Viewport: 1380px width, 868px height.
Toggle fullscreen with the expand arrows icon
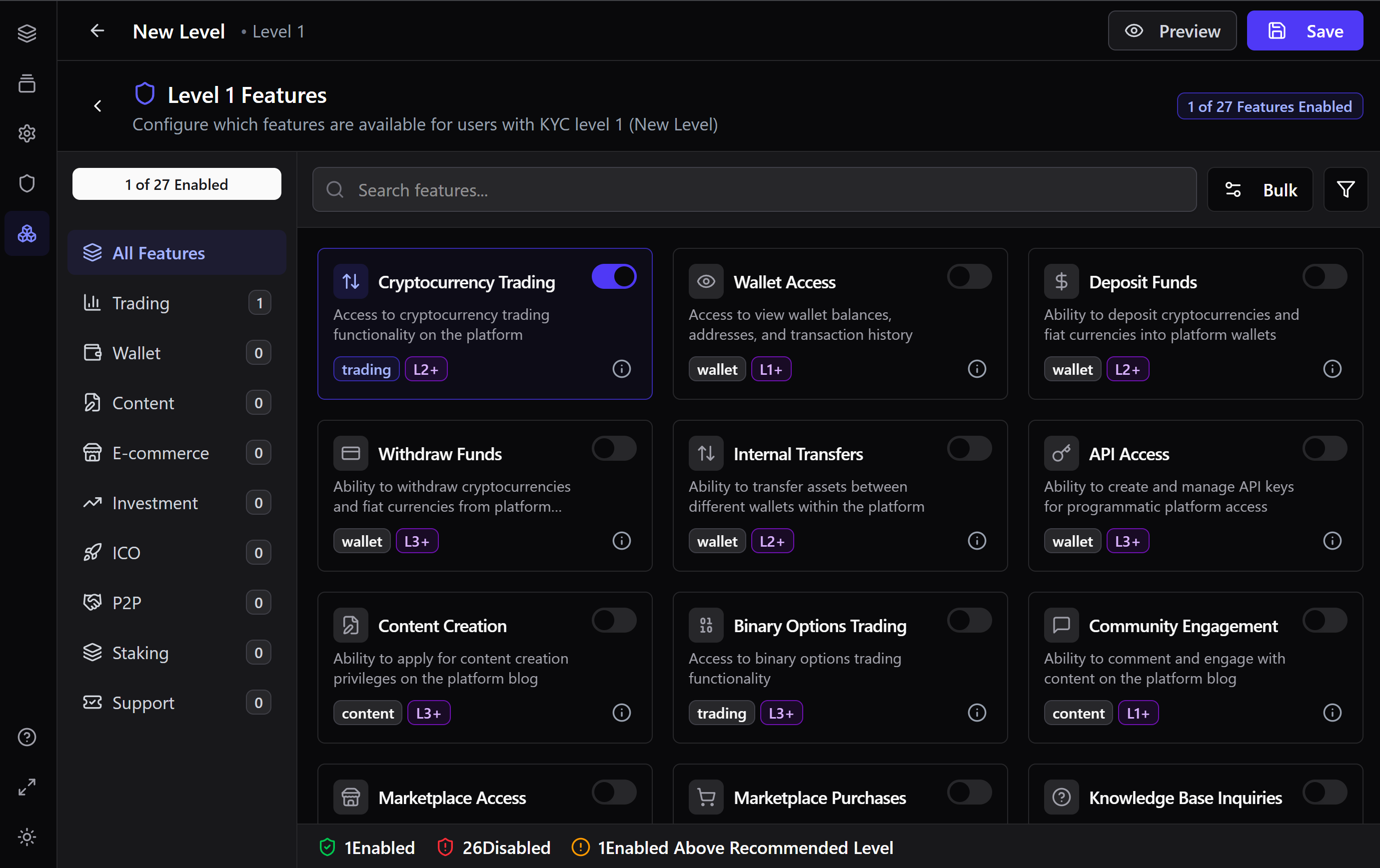[x=27, y=787]
